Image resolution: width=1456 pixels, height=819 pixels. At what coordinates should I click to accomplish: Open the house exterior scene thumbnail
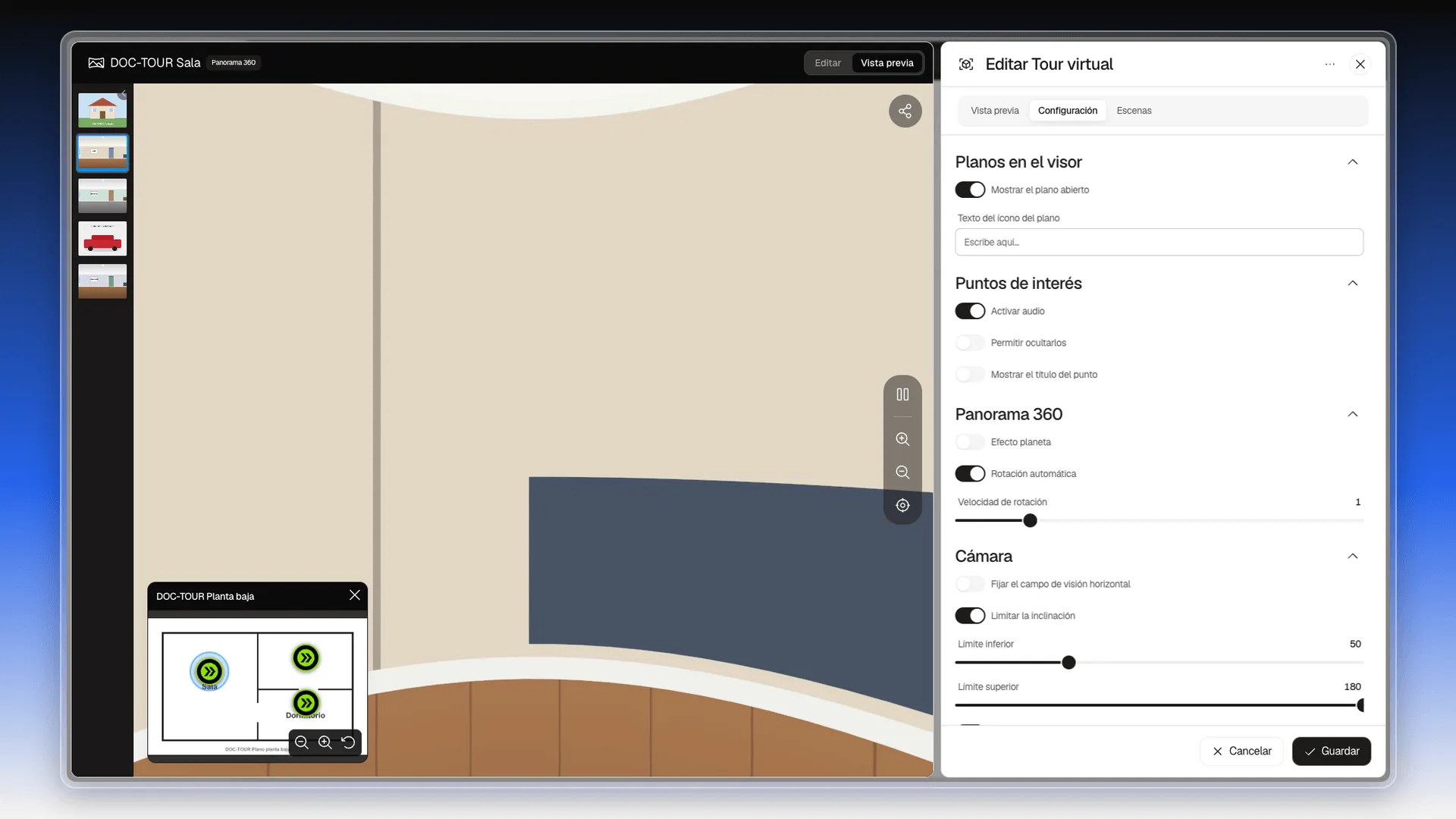tap(102, 111)
